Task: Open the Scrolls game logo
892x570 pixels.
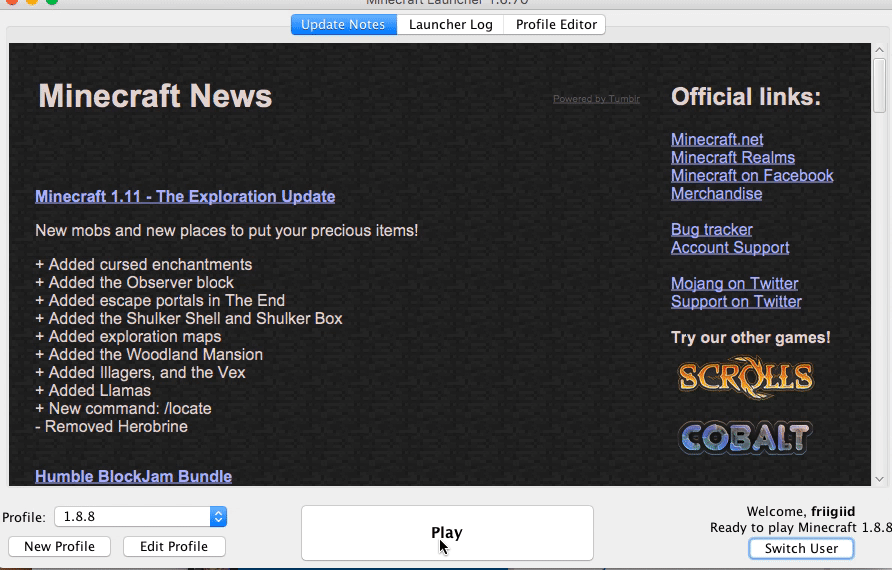Action: (746, 378)
